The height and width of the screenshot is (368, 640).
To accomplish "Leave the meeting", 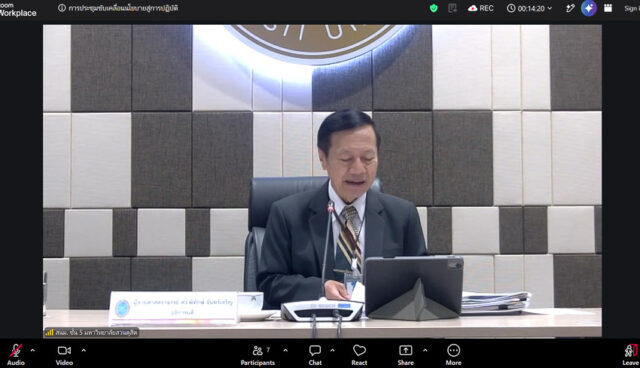I will (631, 354).
